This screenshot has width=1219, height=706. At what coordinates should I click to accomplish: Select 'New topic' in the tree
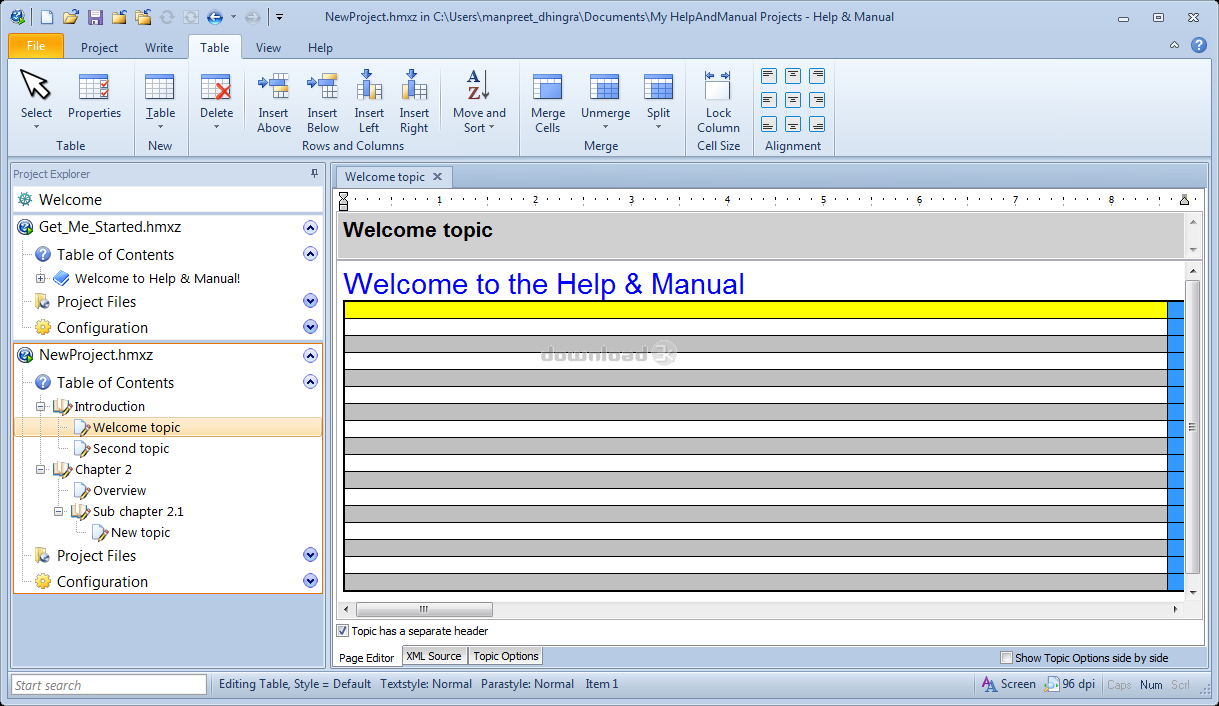[x=141, y=533]
